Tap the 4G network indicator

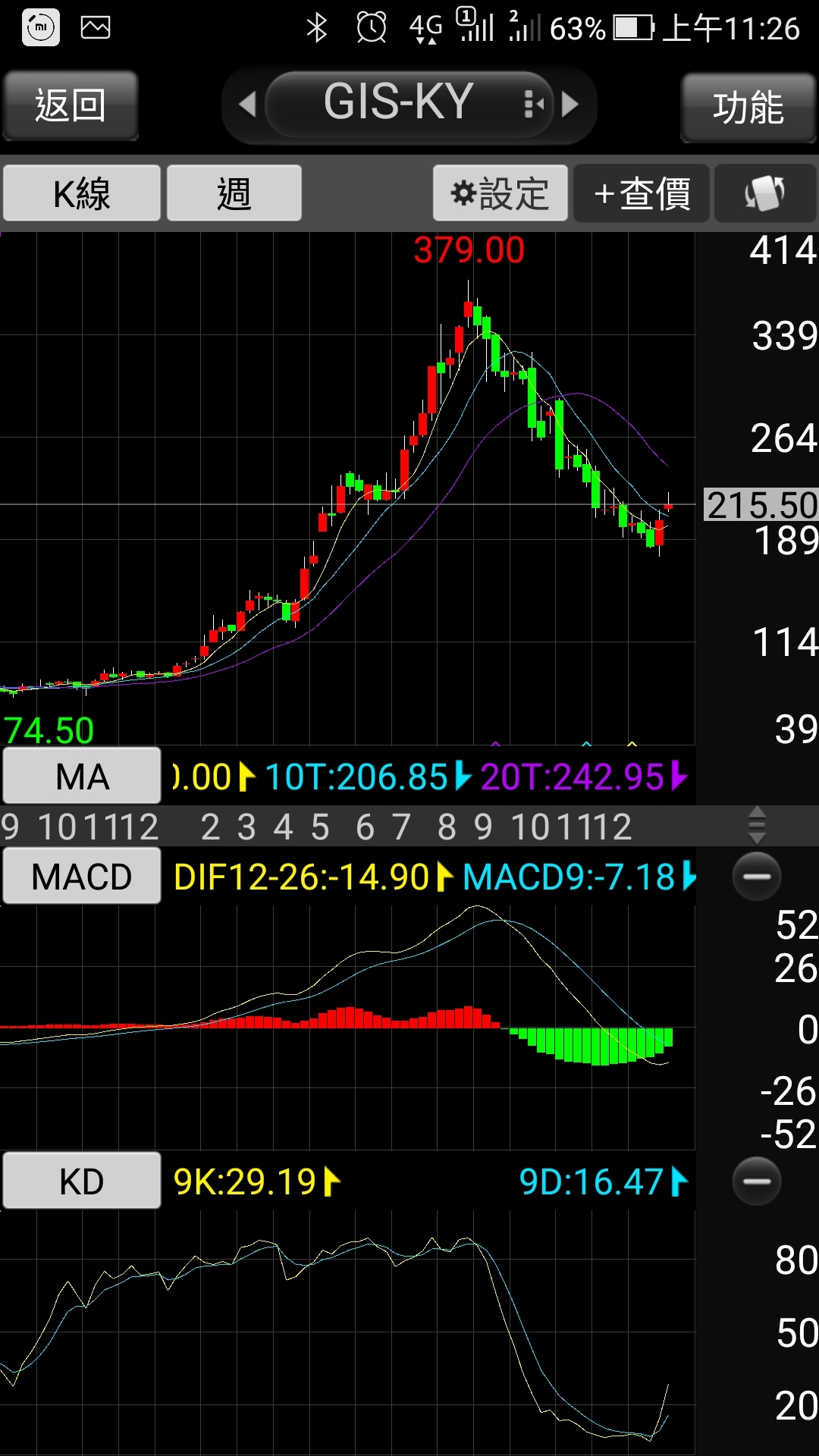tap(425, 28)
